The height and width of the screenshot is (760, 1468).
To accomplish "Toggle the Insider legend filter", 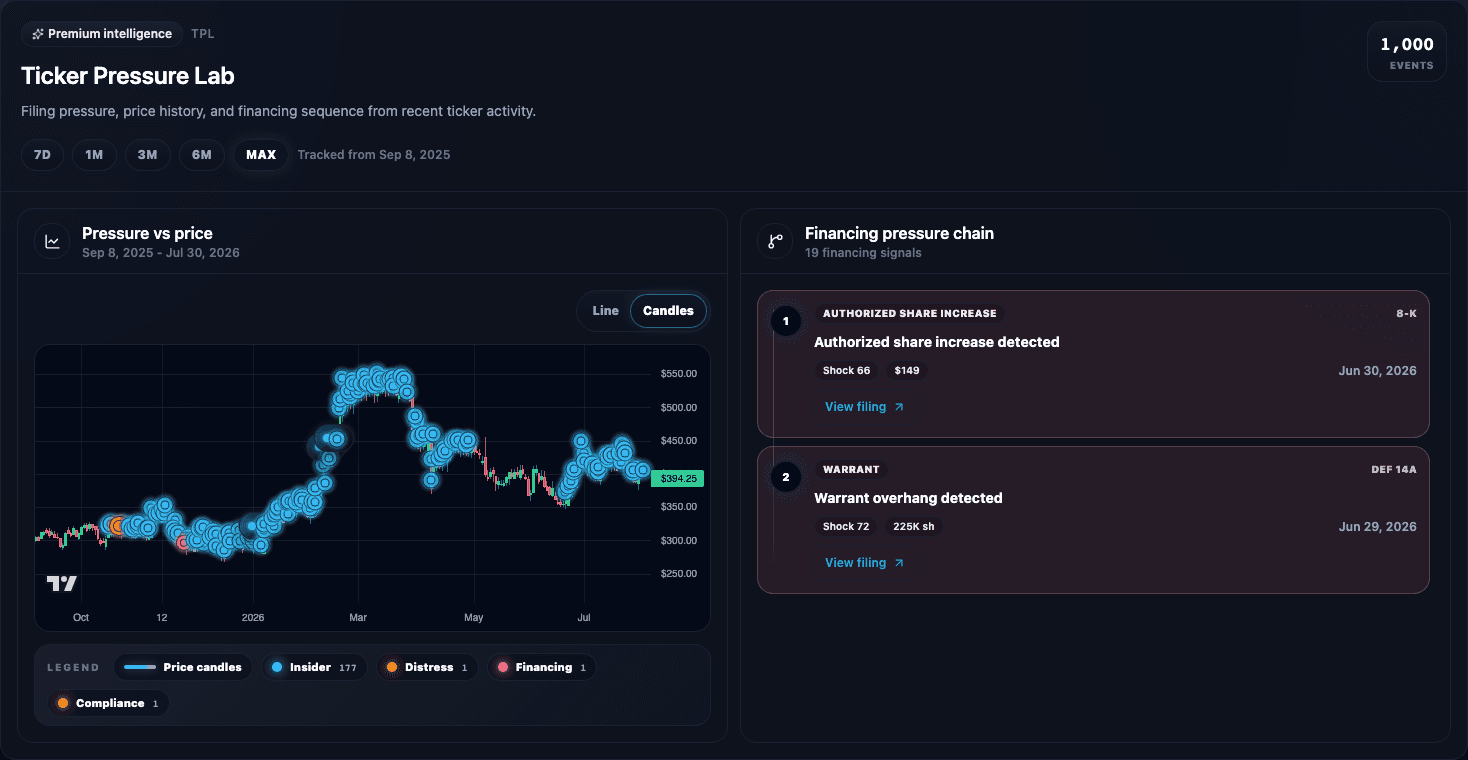I will [315, 667].
